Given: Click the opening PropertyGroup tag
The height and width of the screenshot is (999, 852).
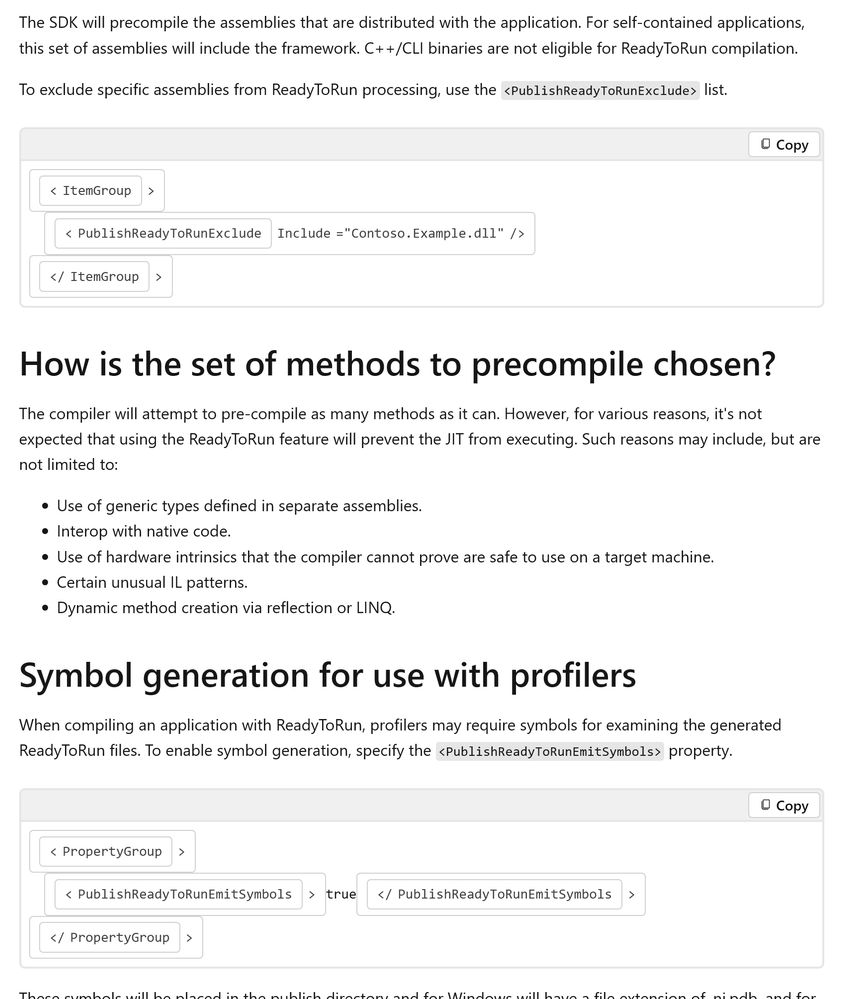Looking at the screenshot, I should point(111,852).
